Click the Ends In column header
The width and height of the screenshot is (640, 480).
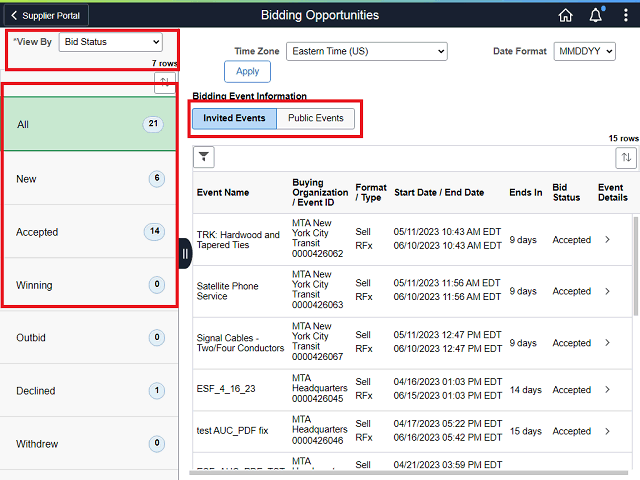click(x=526, y=193)
